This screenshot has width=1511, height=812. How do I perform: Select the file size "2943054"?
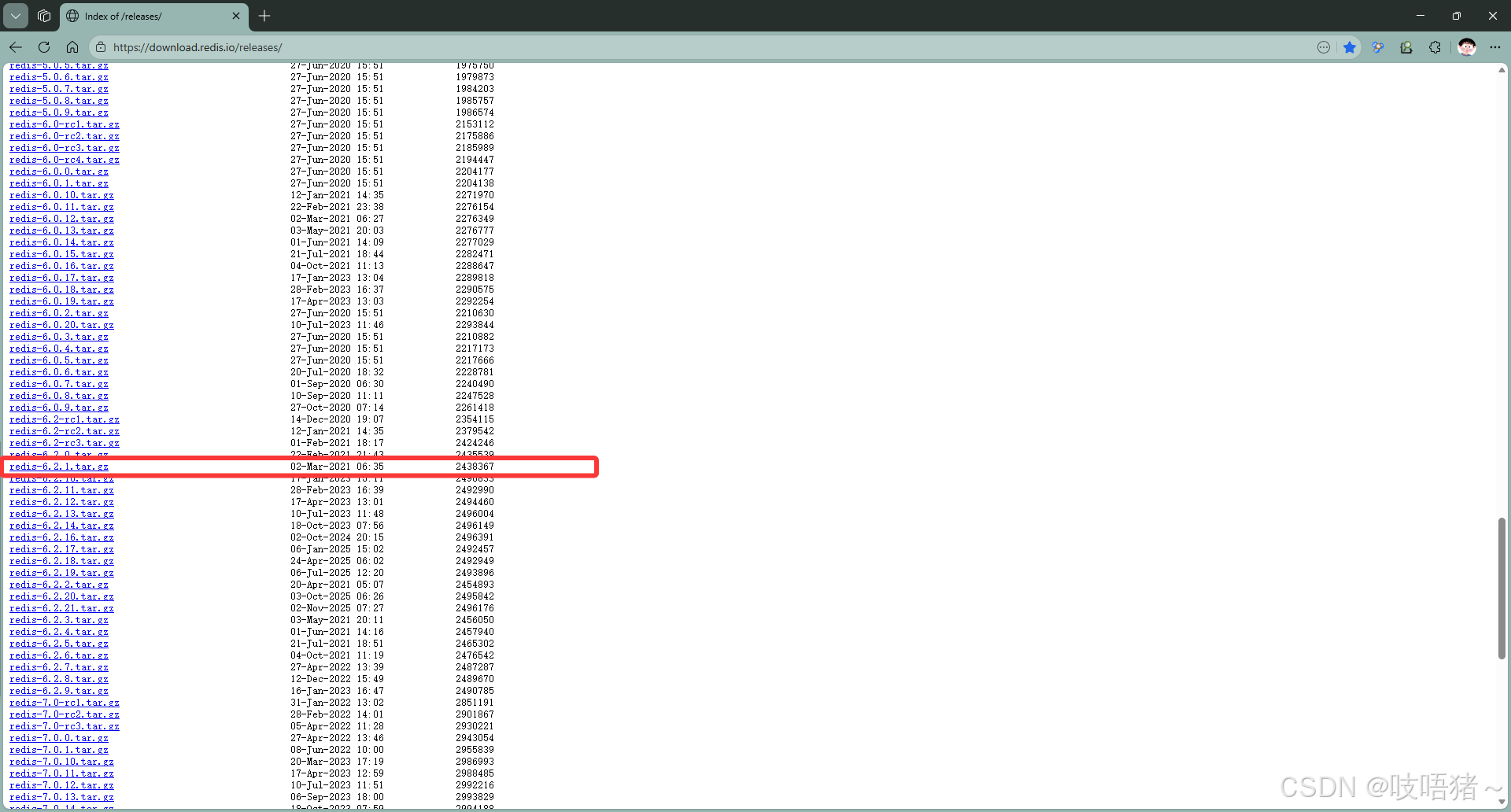pos(475,738)
